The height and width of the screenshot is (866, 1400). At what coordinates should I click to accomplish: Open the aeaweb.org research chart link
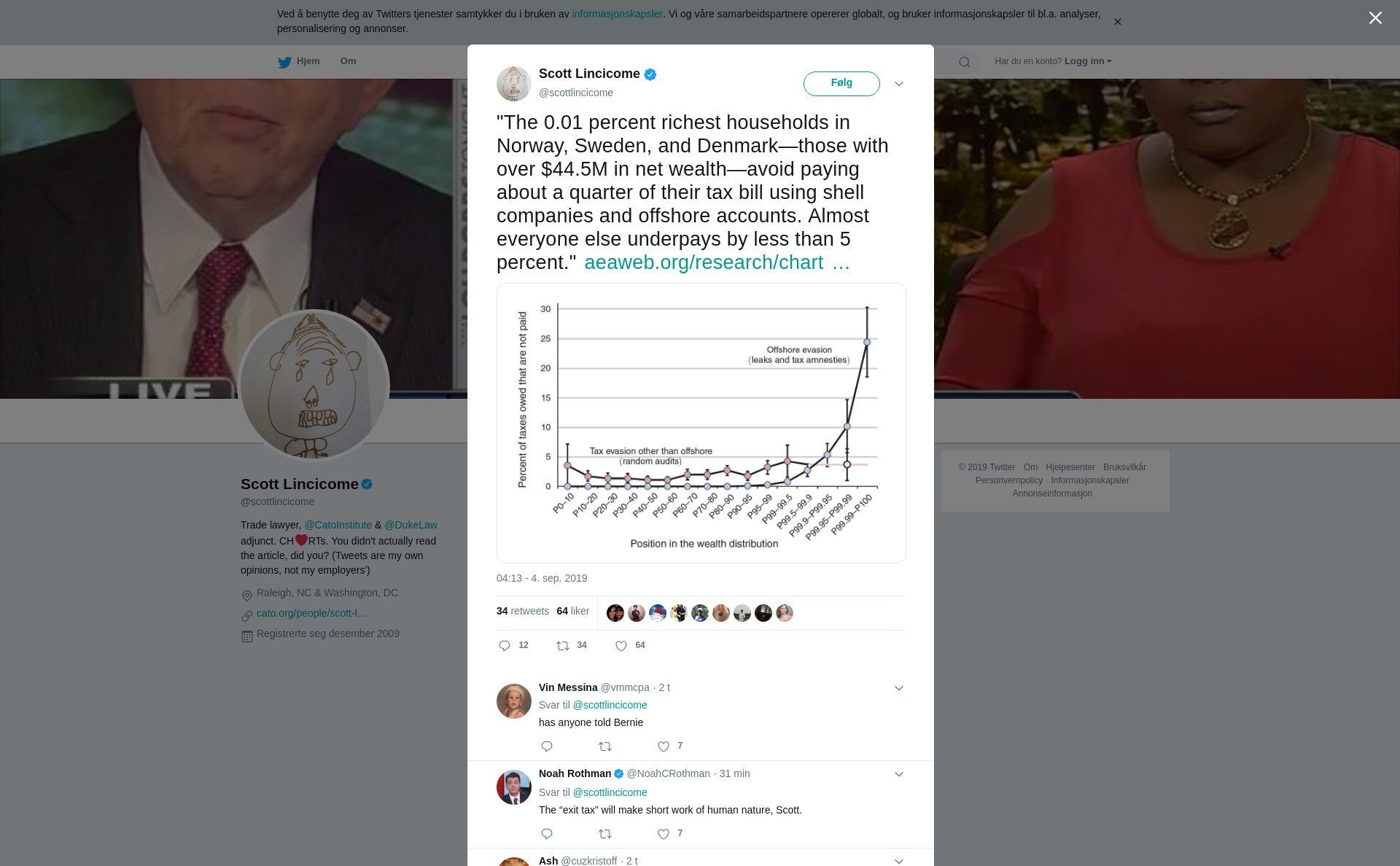coord(717,262)
